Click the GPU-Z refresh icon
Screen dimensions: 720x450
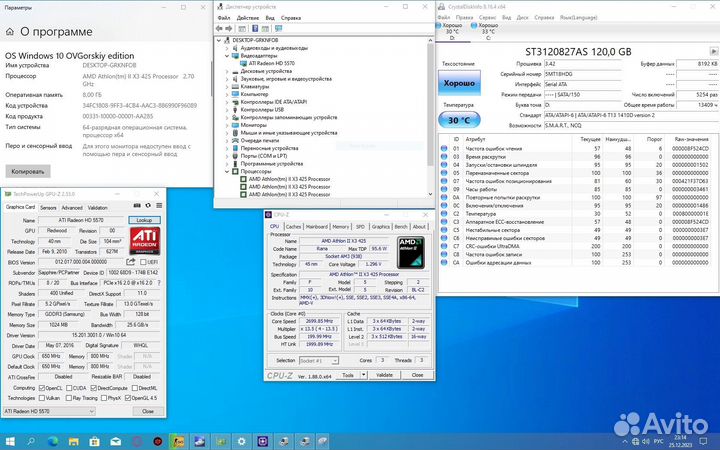click(148, 206)
